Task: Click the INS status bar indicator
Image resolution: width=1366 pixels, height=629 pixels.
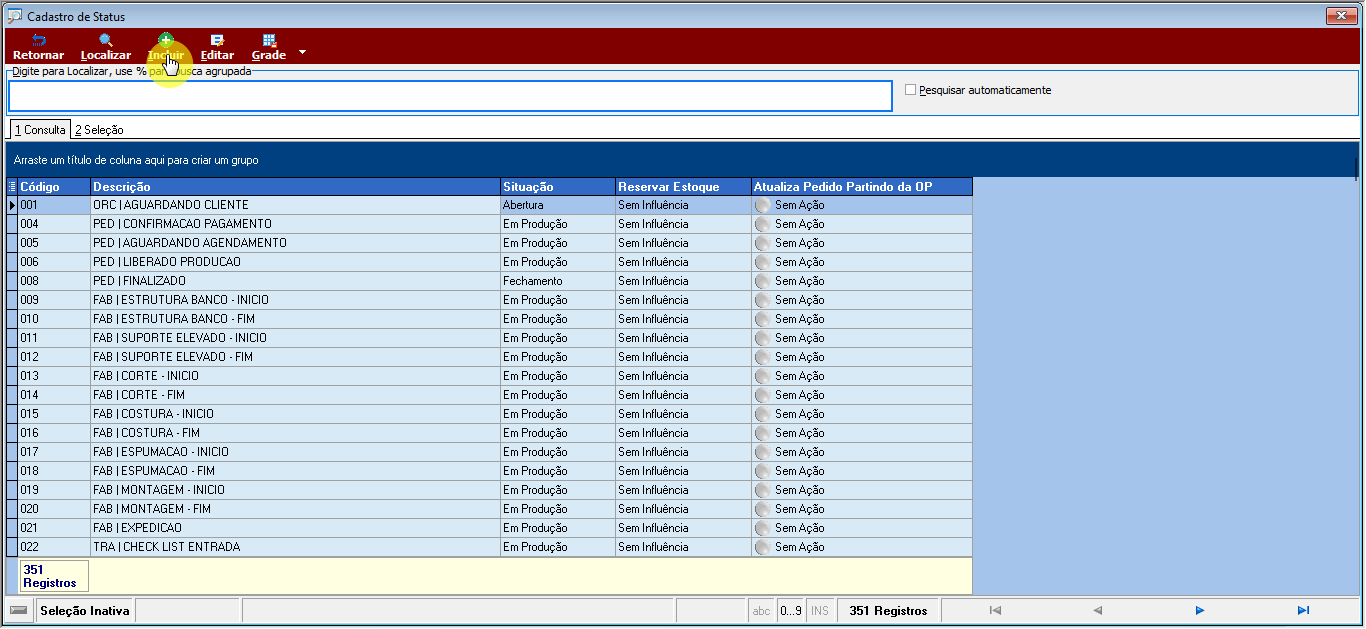Action: point(820,611)
